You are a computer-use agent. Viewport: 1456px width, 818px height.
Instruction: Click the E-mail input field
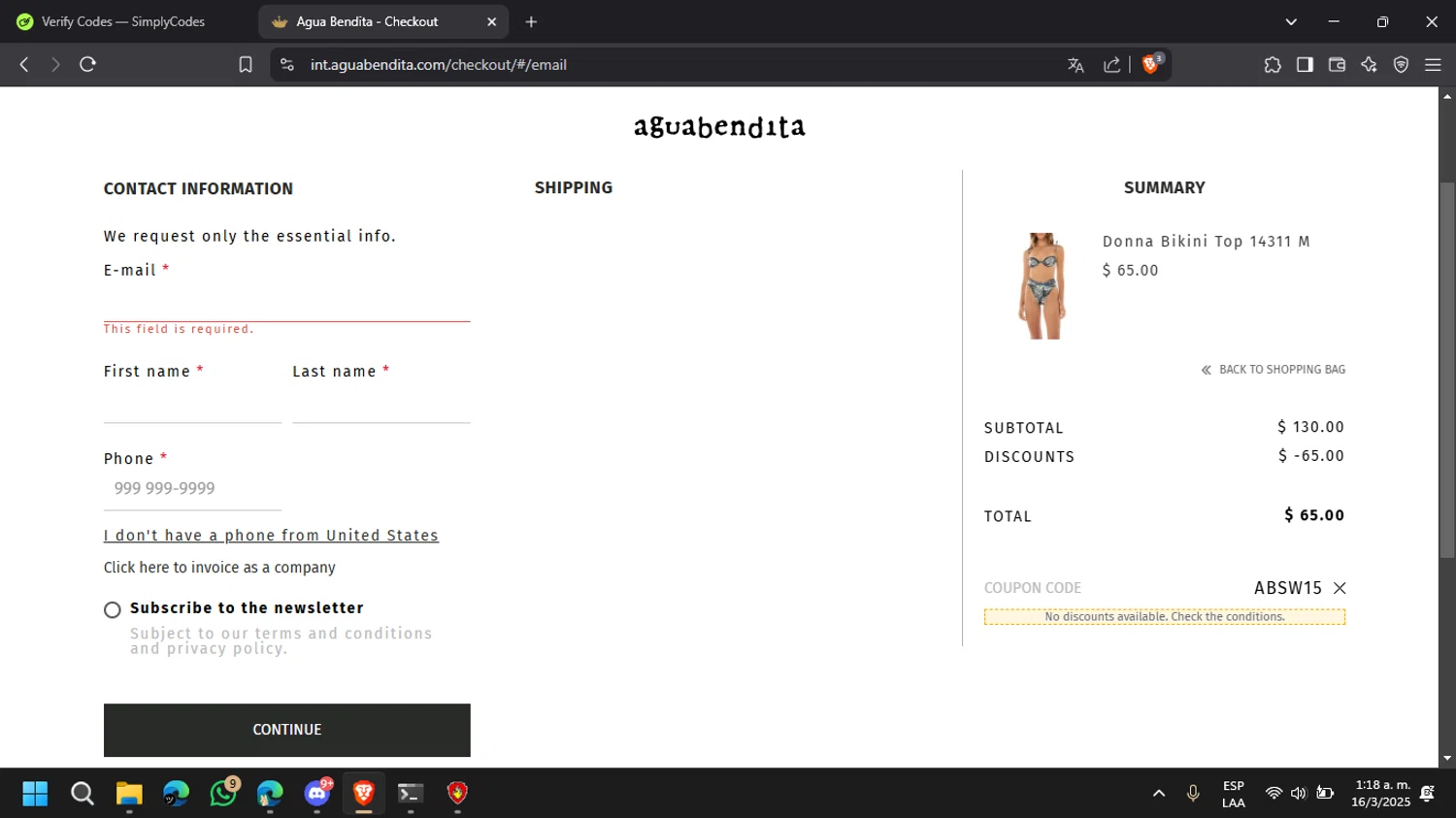(287, 305)
